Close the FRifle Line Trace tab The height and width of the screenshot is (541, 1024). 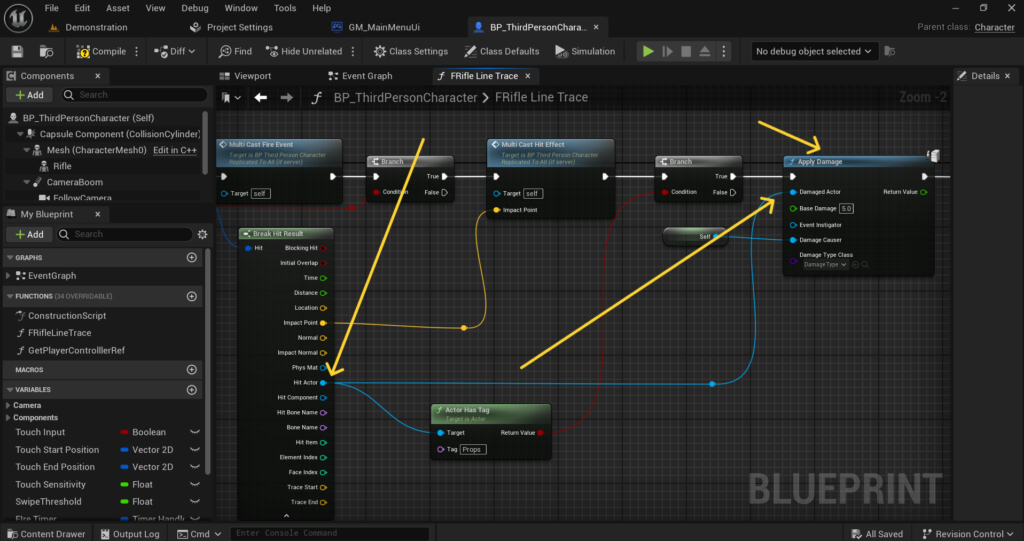(x=528, y=76)
